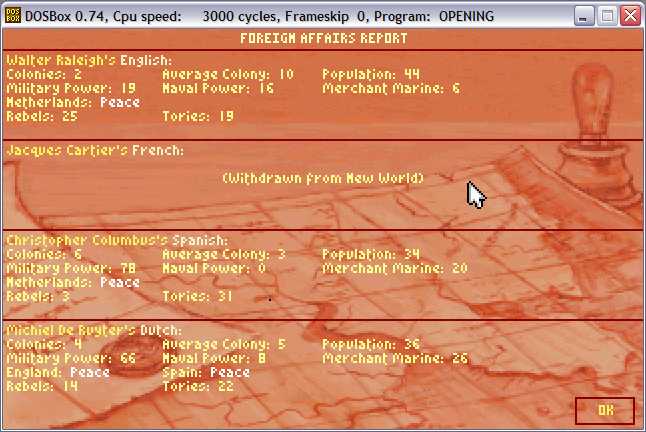Image resolution: width=646 pixels, height=432 pixels.
Task: Minimize the DOSBox window
Action: point(584,16)
